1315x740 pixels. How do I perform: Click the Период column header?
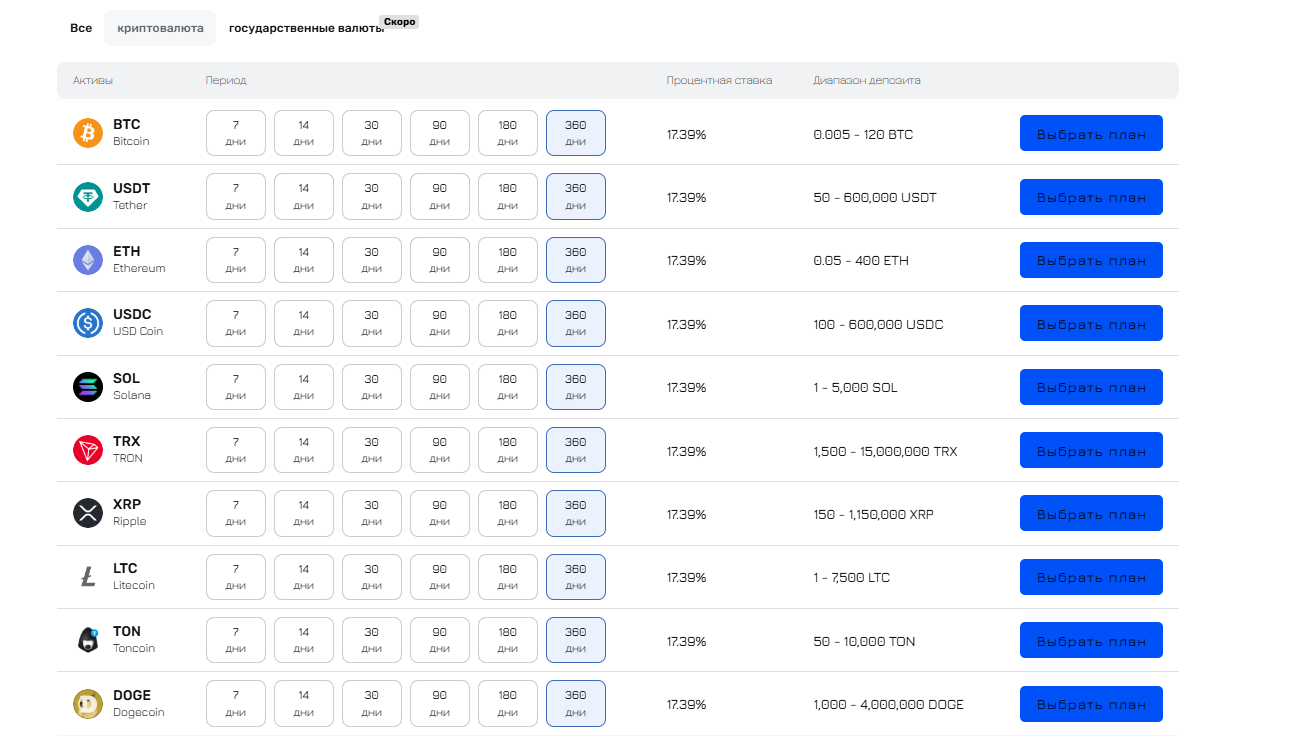pos(226,80)
